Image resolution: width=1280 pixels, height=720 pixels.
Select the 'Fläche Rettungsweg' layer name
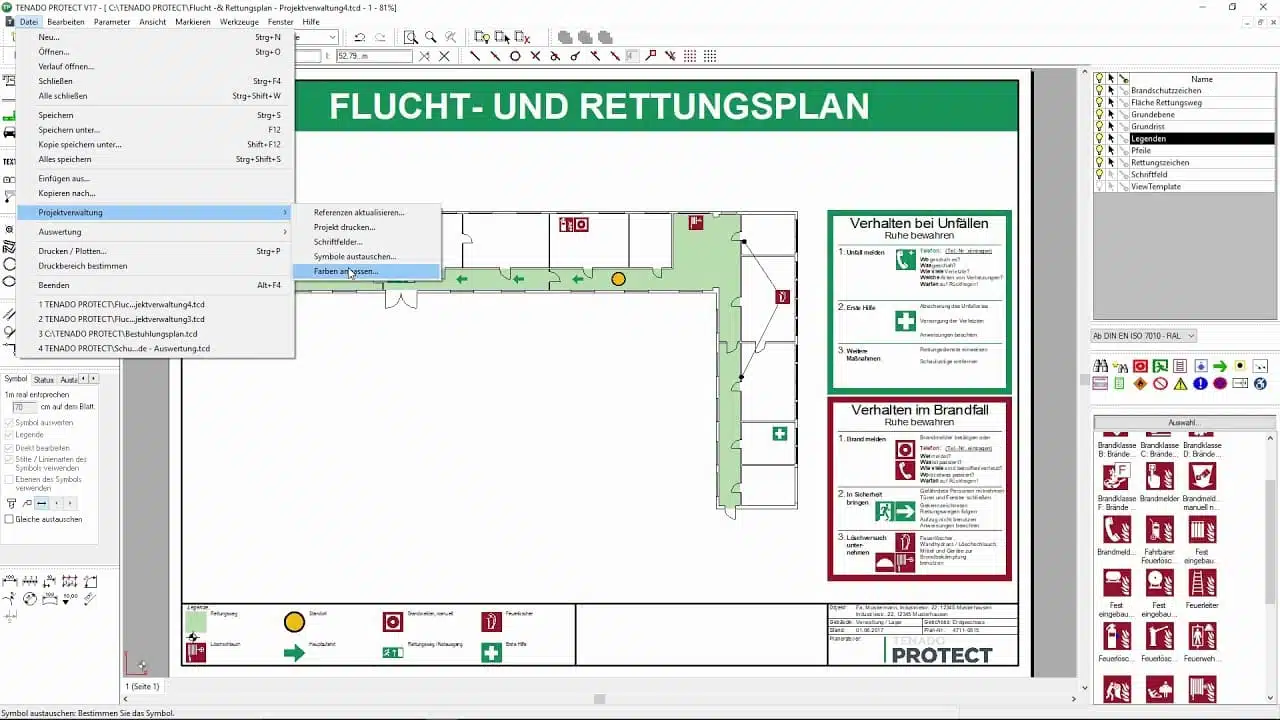1166,102
